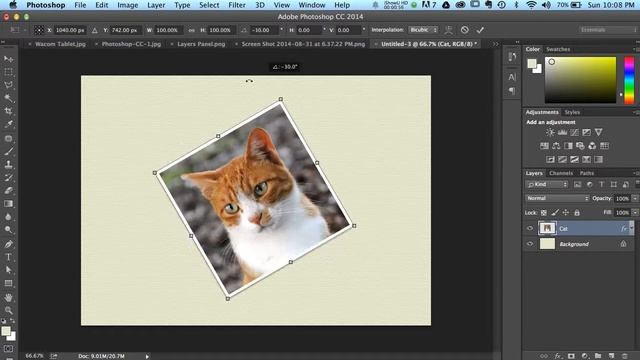640x360 pixels.
Task: Toggle lock image pixels
Action: [555, 213]
